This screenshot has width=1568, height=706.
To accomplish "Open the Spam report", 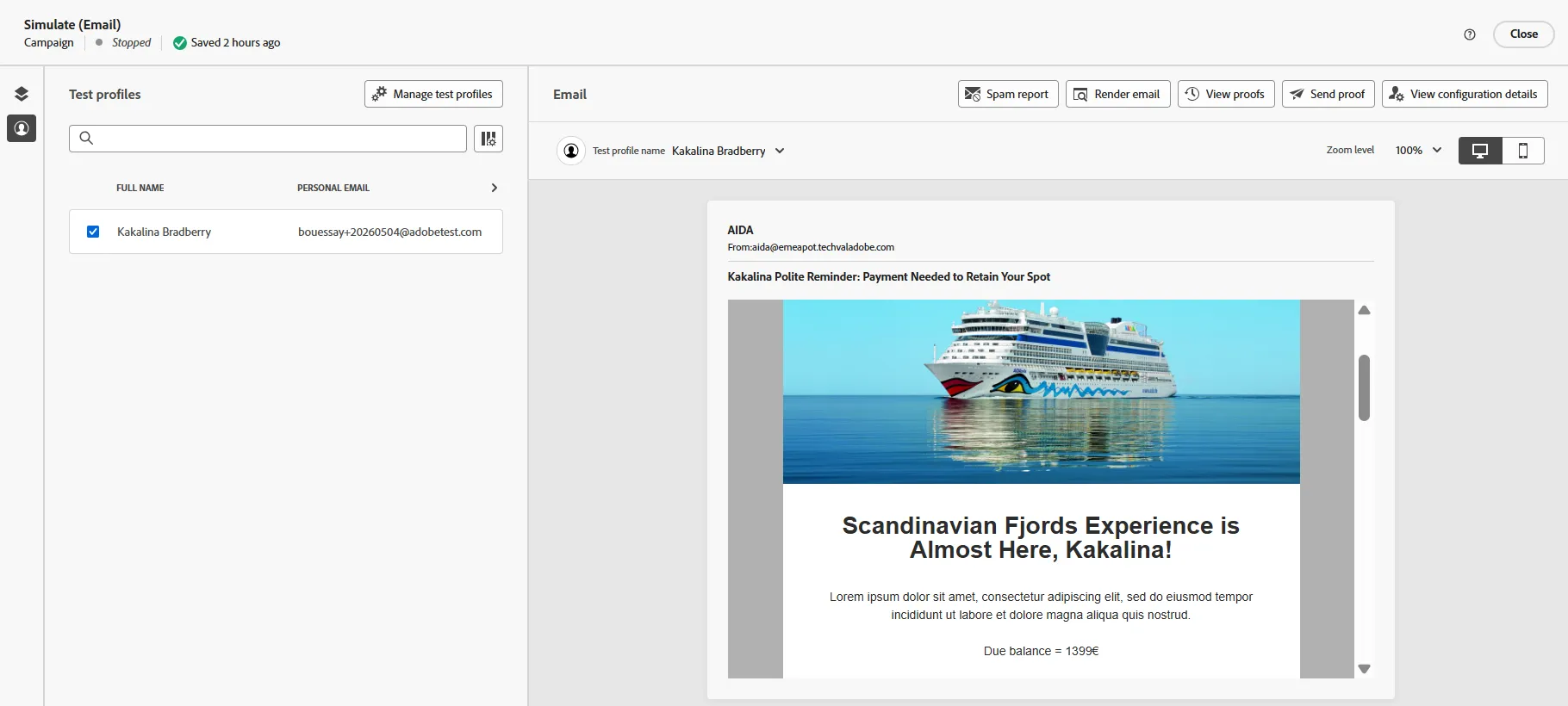I will [x=1008, y=94].
